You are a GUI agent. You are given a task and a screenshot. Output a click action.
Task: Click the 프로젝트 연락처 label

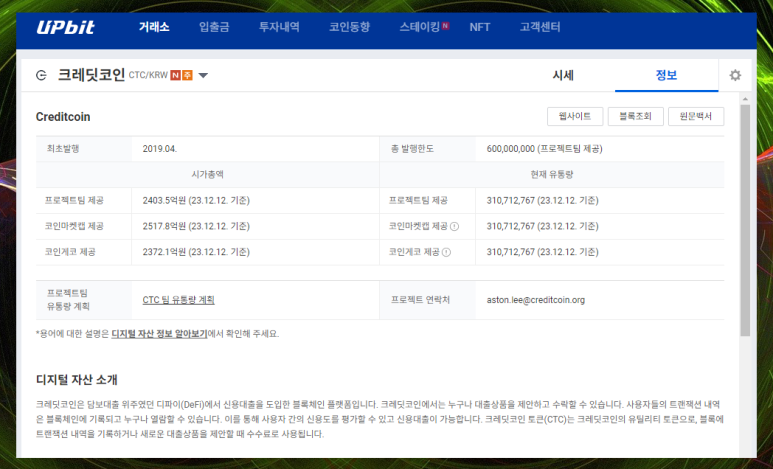(x=421, y=300)
